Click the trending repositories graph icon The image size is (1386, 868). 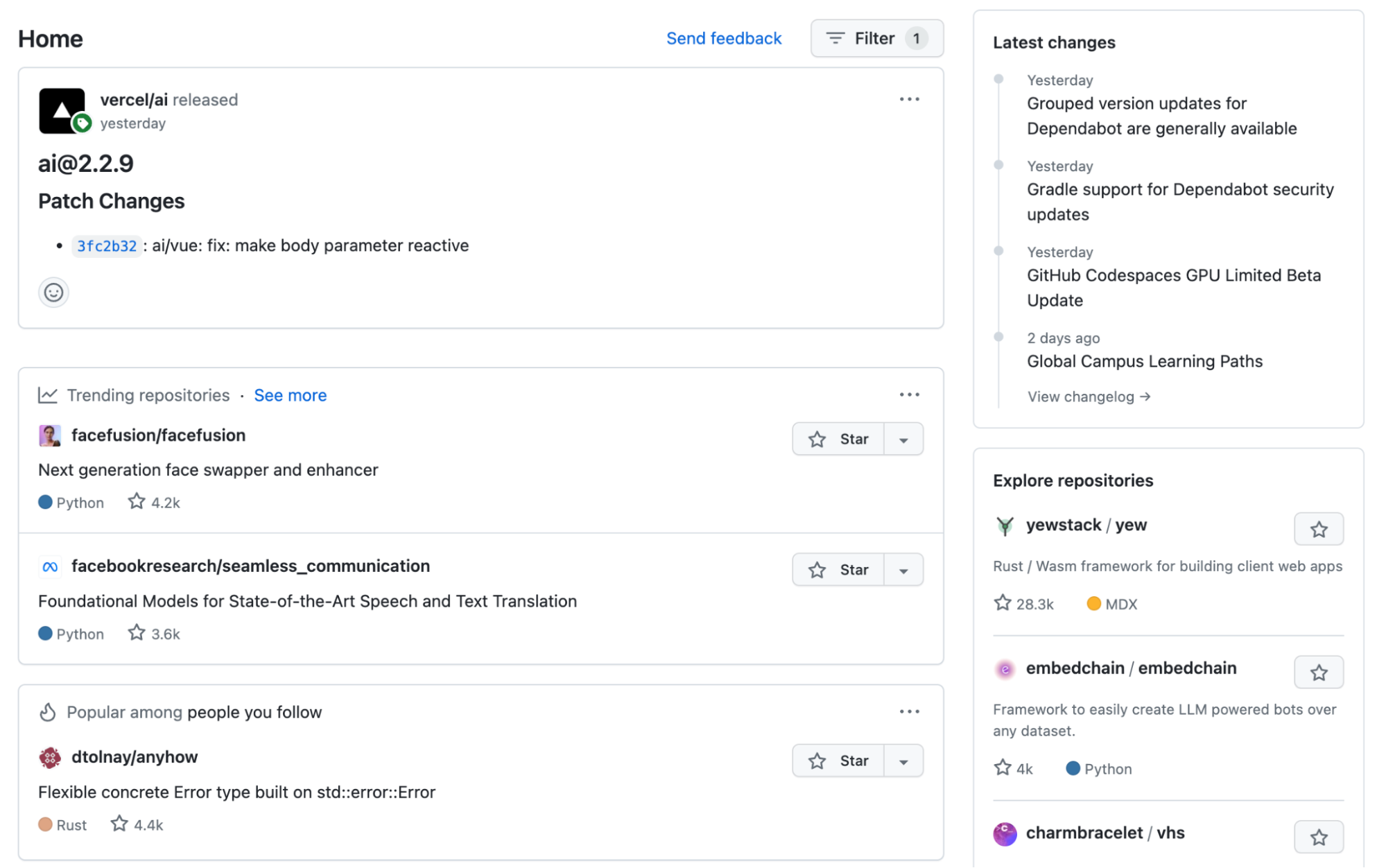[47, 394]
